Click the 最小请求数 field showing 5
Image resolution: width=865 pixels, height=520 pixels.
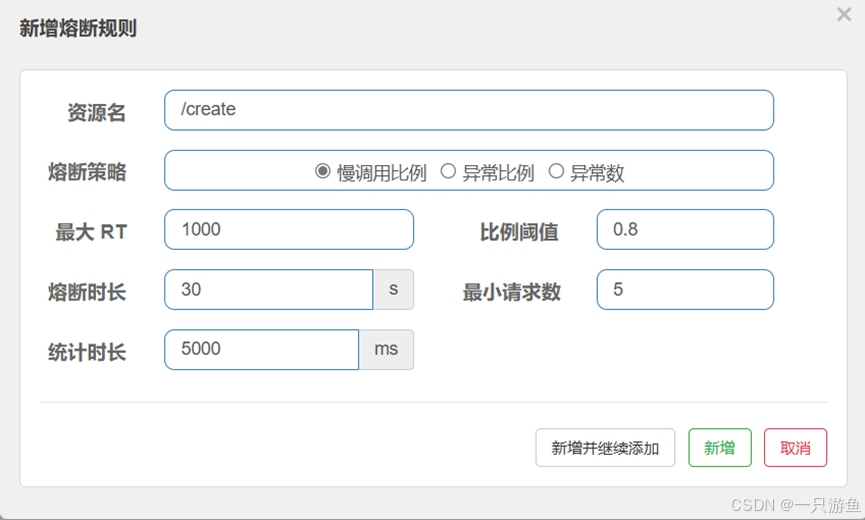tap(685, 290)
